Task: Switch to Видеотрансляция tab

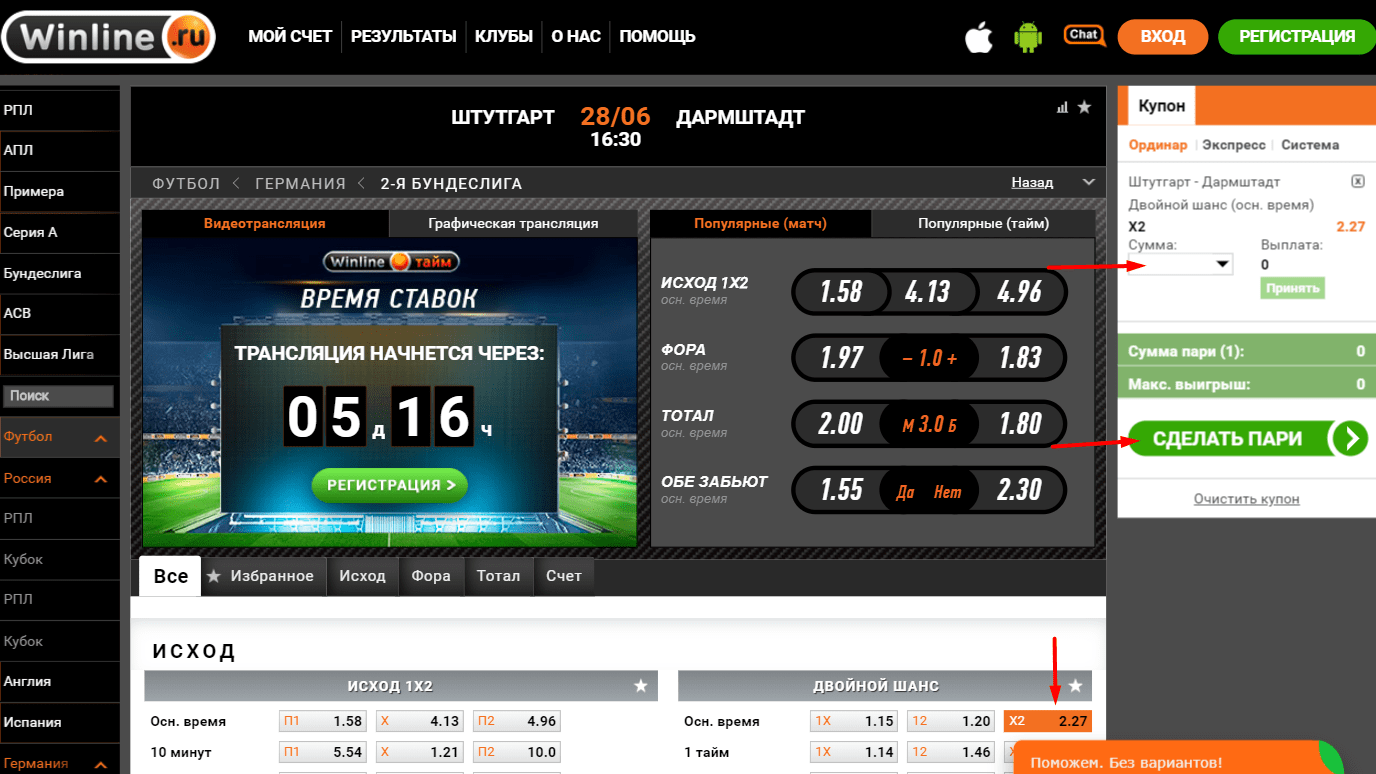Action: [x=265, y=223]
